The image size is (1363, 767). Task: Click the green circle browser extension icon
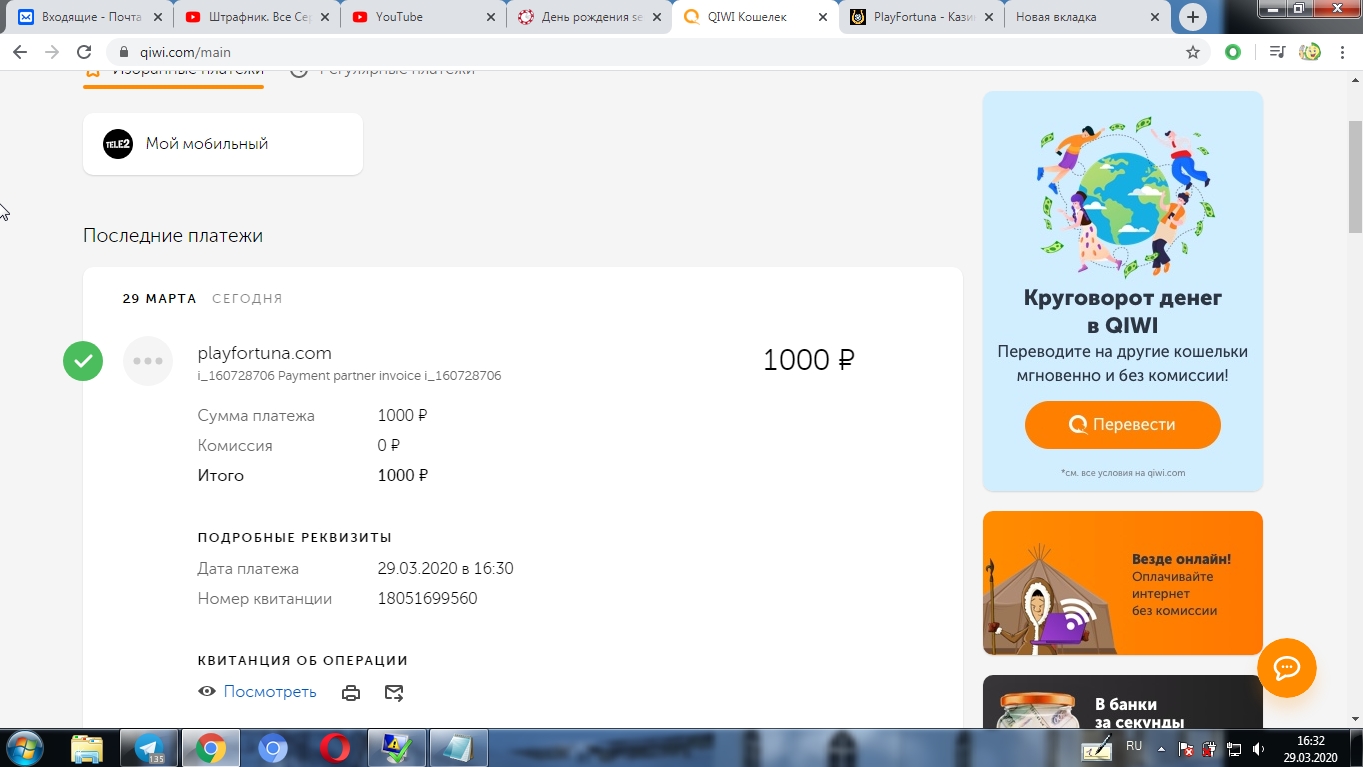point(1233,52)
